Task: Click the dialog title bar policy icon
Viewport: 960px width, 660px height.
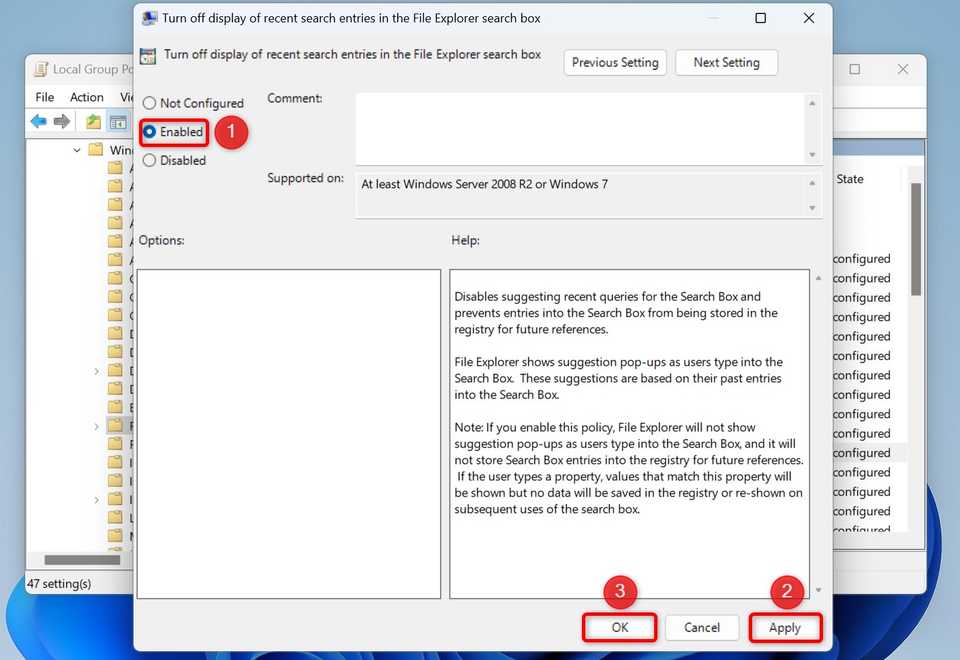Action: pos(149,18)
